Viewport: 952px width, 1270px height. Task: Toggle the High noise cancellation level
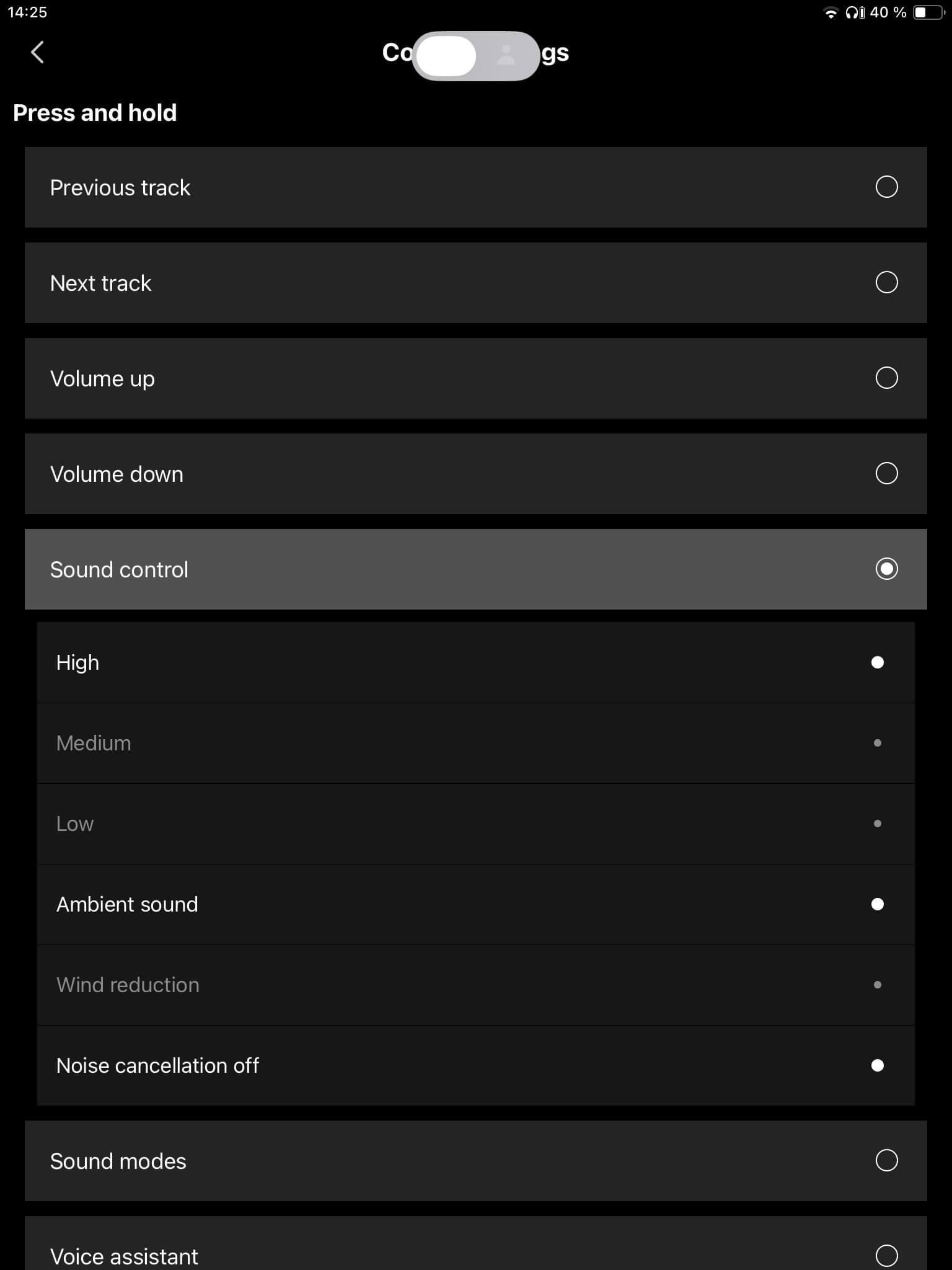[x=877, y=662]
